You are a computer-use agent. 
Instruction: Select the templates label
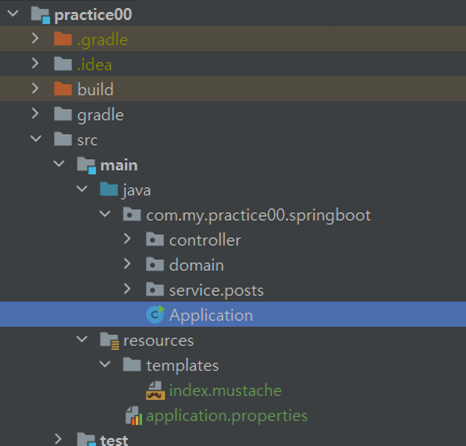coord(183,366)
